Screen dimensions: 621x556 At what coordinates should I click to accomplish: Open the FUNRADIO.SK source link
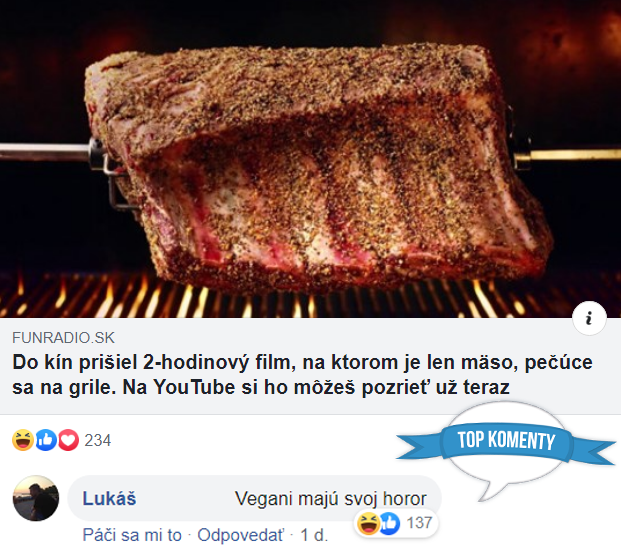point(63,338)
